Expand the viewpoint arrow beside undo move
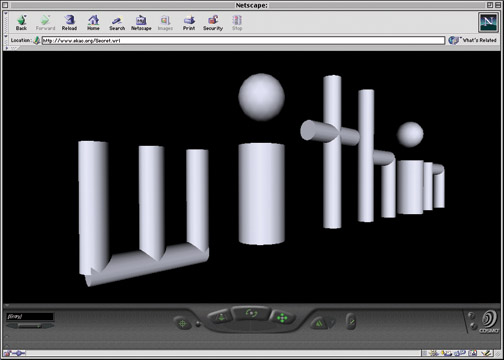The width and height of the screenshot is (504, 360). click(x=332, y=323)
